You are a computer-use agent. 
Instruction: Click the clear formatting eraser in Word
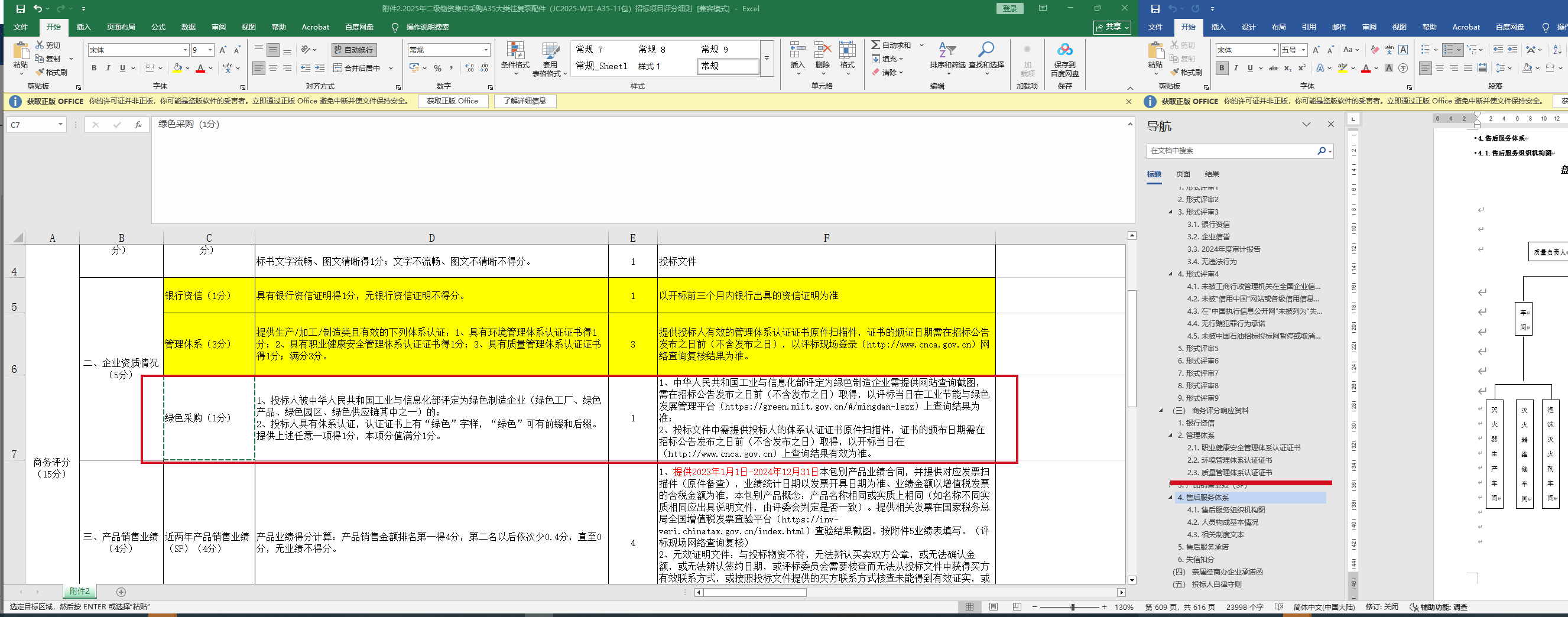(x=1374, y=50)
